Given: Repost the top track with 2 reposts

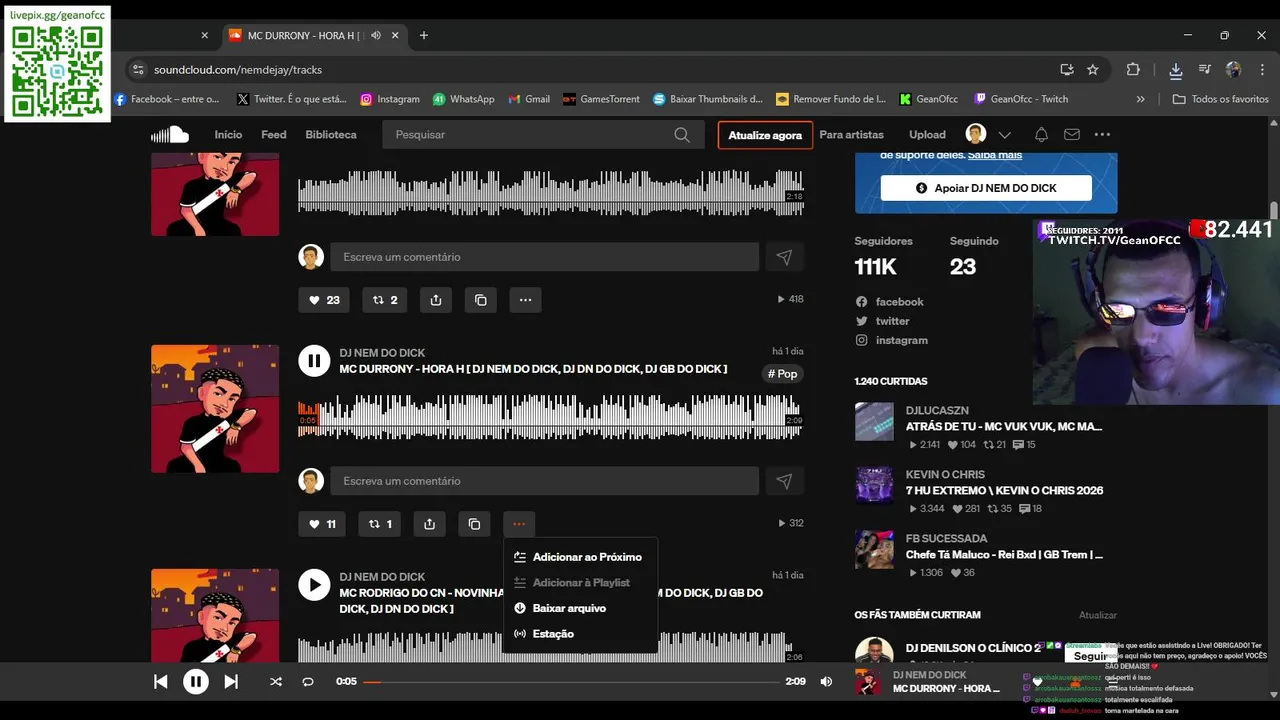Looking at the screenshot, I should pyautogui.click(x=385, y=300).
